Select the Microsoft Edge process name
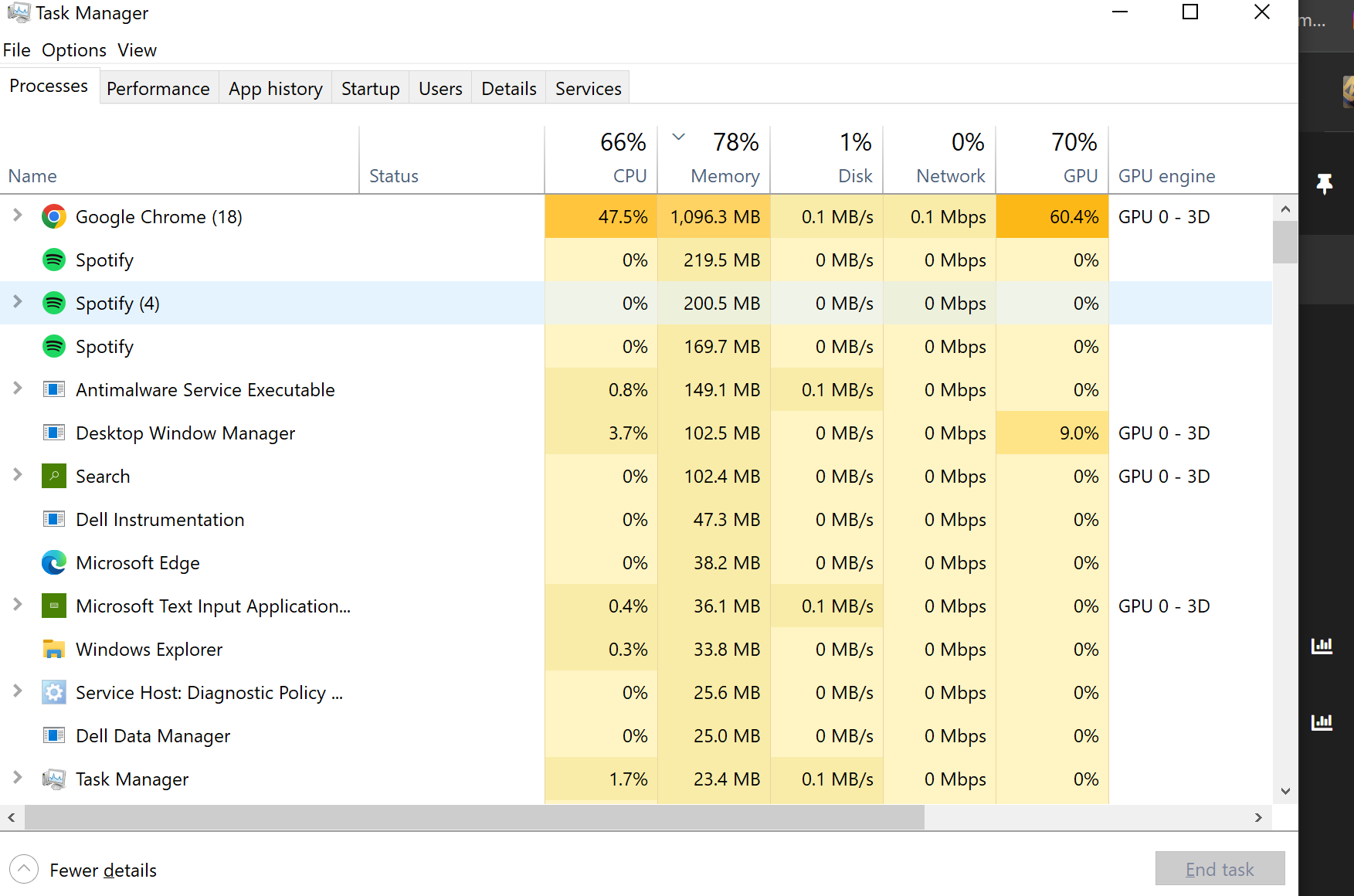The height and width of the screenshot is (896, 1354). 138,563
